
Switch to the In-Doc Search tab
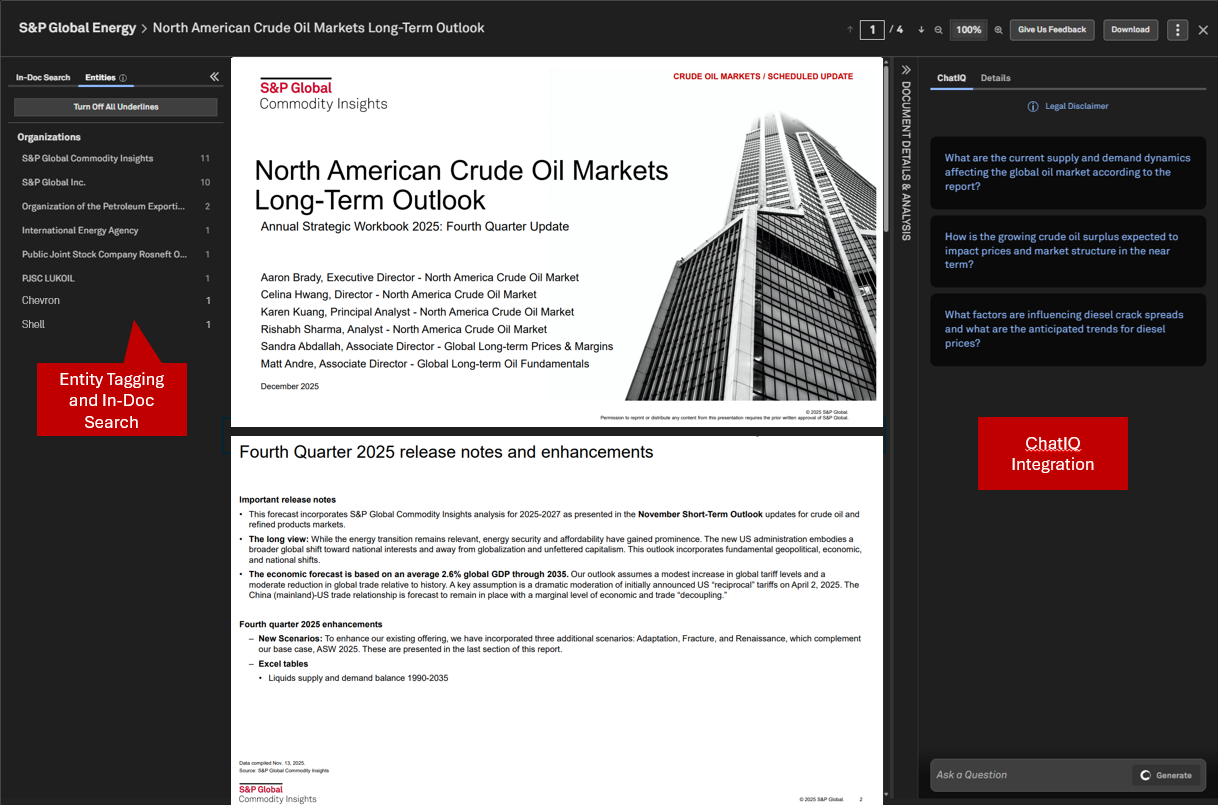click(x=43, y=78)
